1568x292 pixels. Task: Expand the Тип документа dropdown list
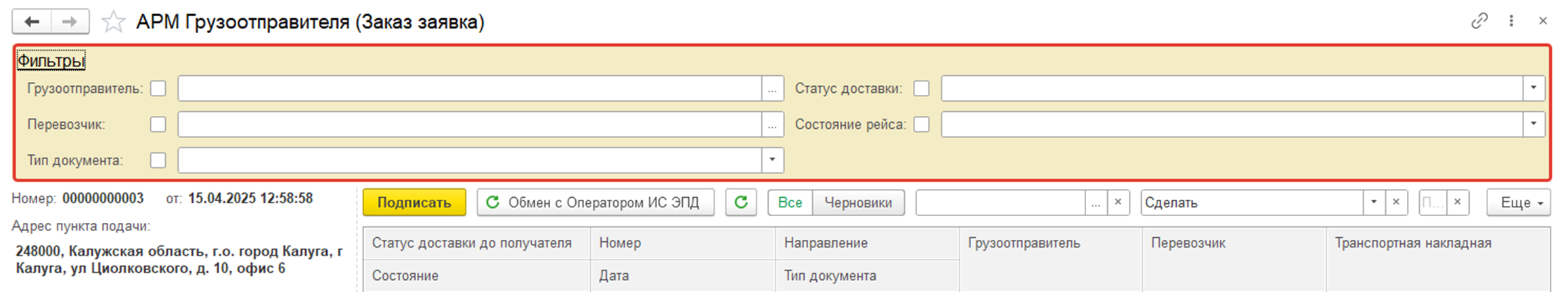(772, 161)
